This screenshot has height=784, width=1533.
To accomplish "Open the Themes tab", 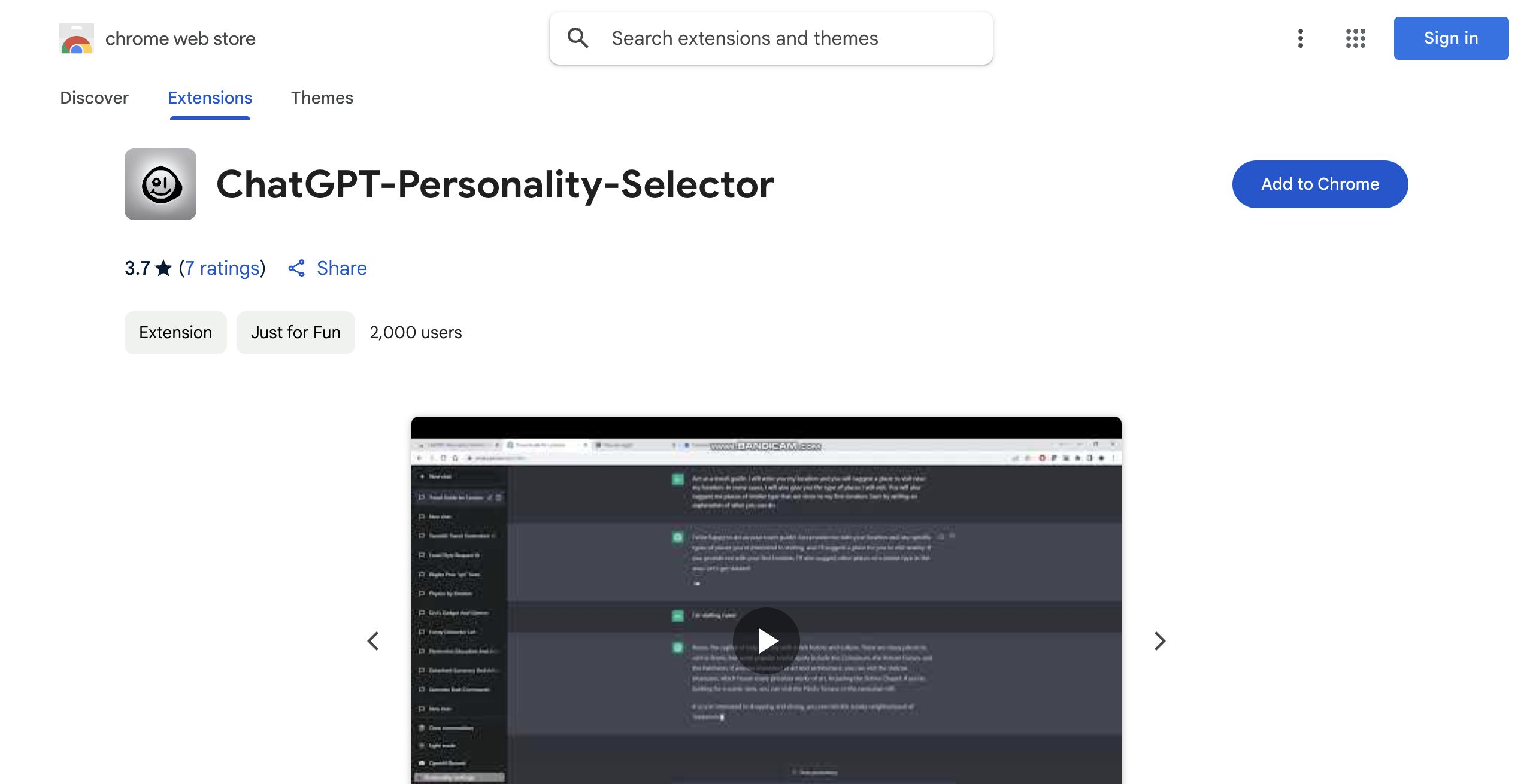I will pos(322,98).
